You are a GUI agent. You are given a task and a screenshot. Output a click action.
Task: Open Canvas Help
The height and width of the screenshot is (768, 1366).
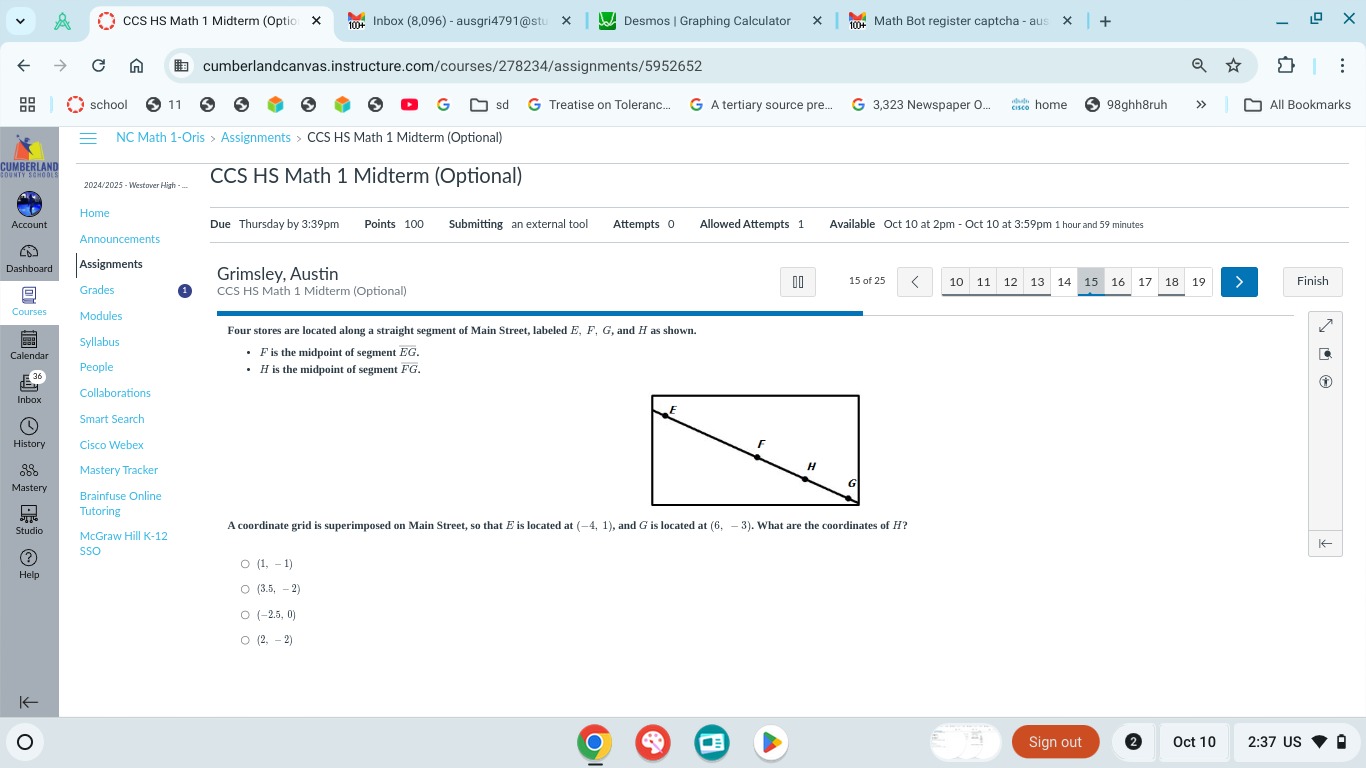29,564
